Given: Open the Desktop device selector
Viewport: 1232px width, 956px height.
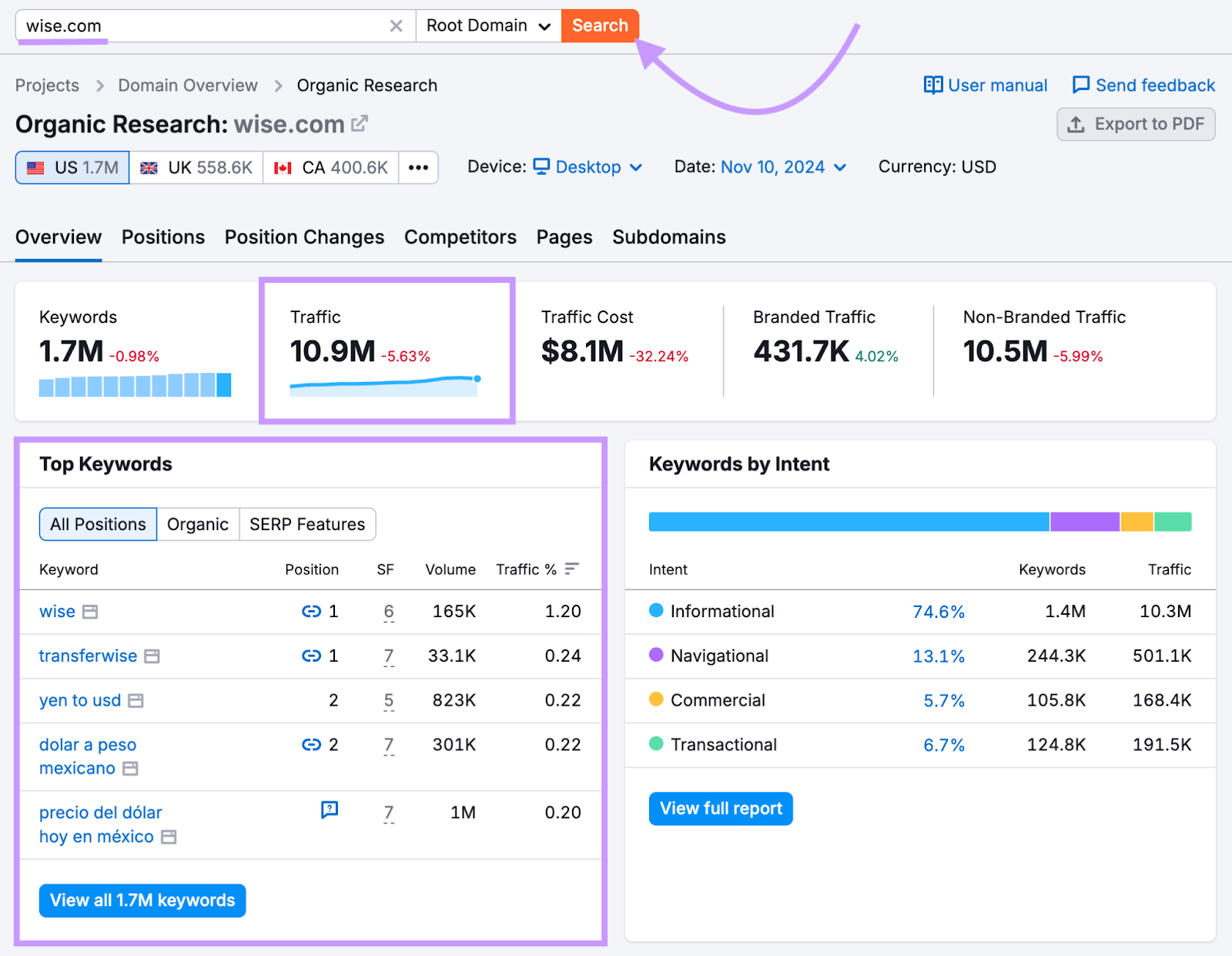Looking at the screenshot, I should tap(588, 167).
